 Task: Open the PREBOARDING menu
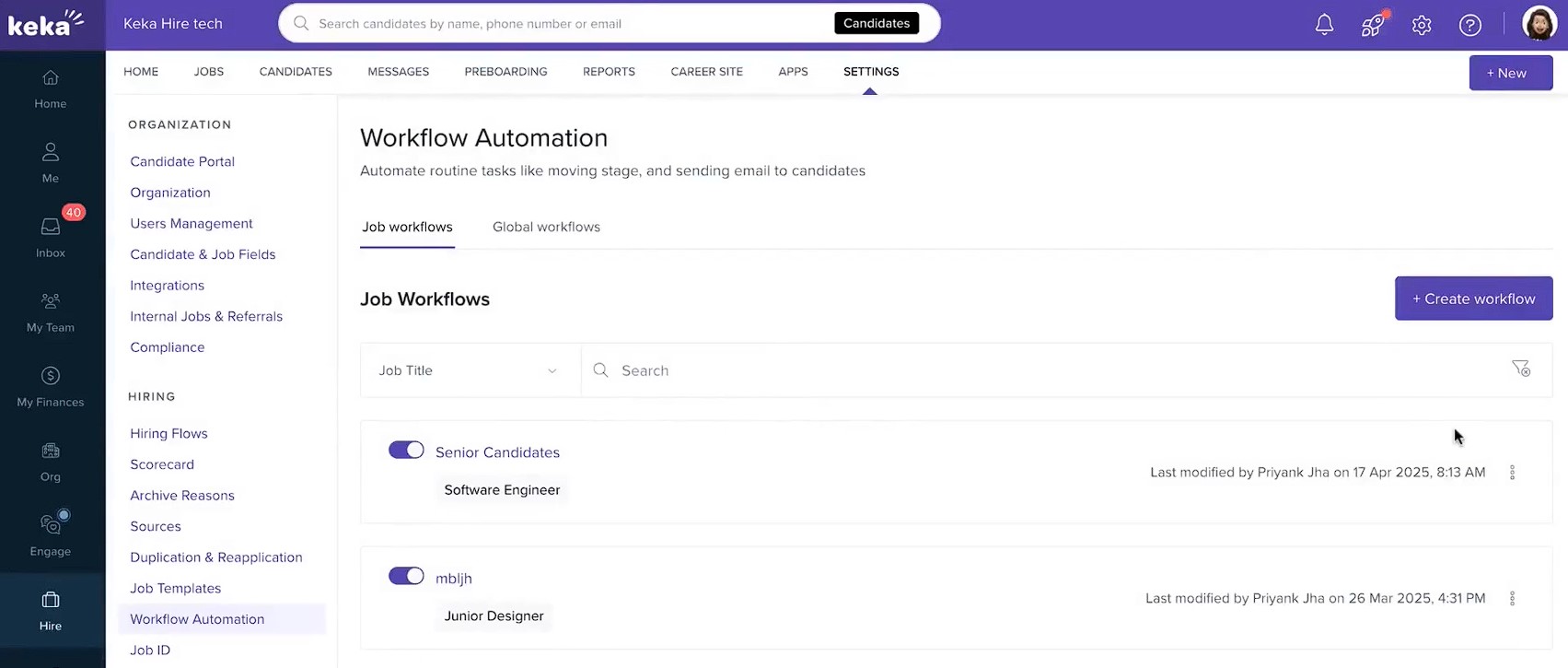(x=505, y=72)
